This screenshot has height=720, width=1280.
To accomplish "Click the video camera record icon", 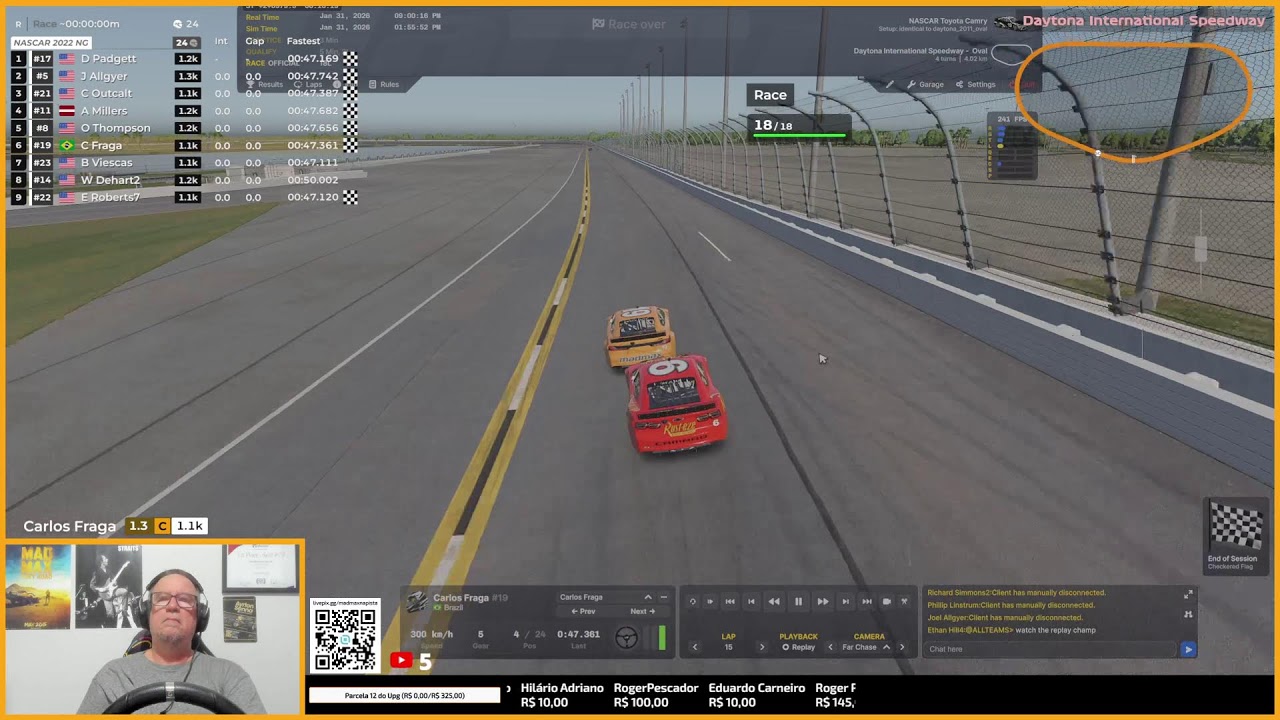I will pos(886,601).
